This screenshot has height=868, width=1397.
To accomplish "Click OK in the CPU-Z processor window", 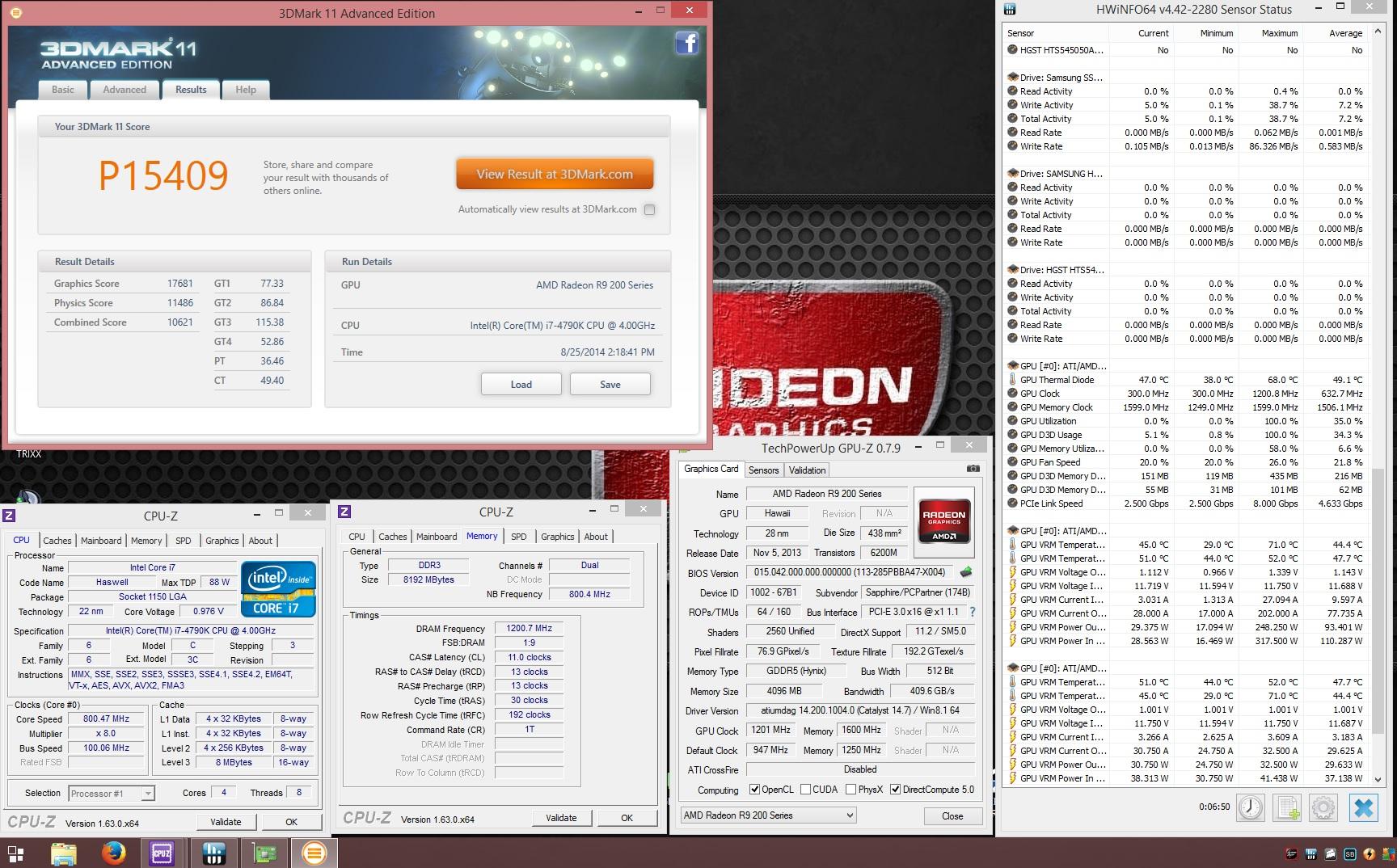I will tap(291, 822).
